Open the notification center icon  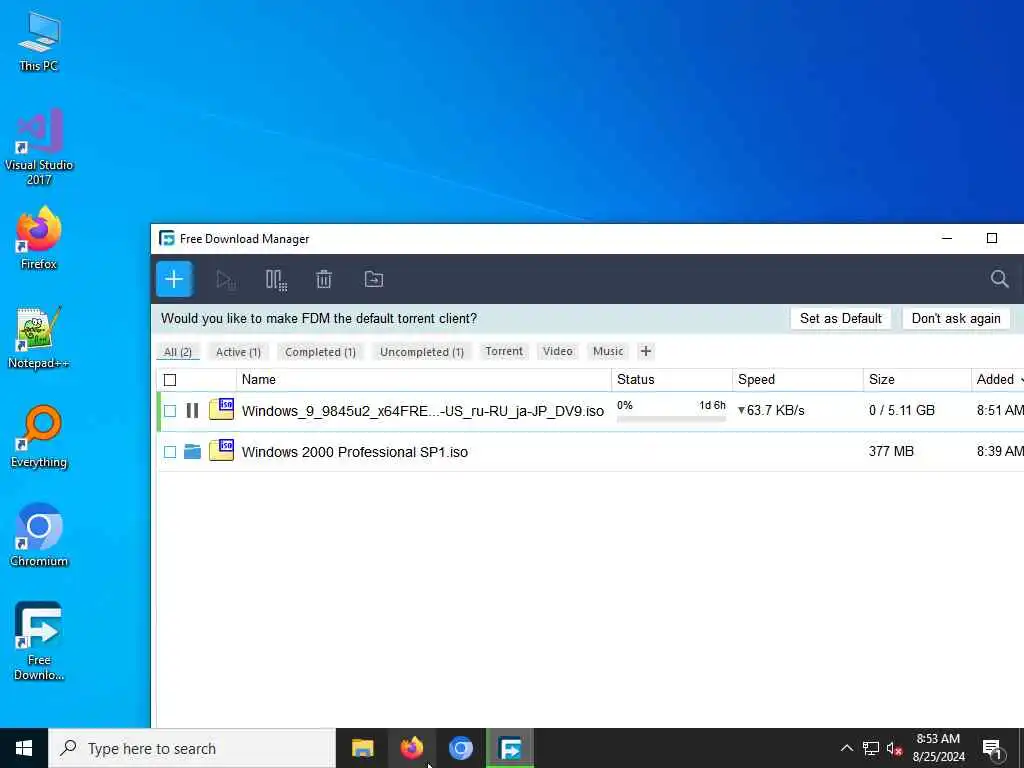[992, 749]
